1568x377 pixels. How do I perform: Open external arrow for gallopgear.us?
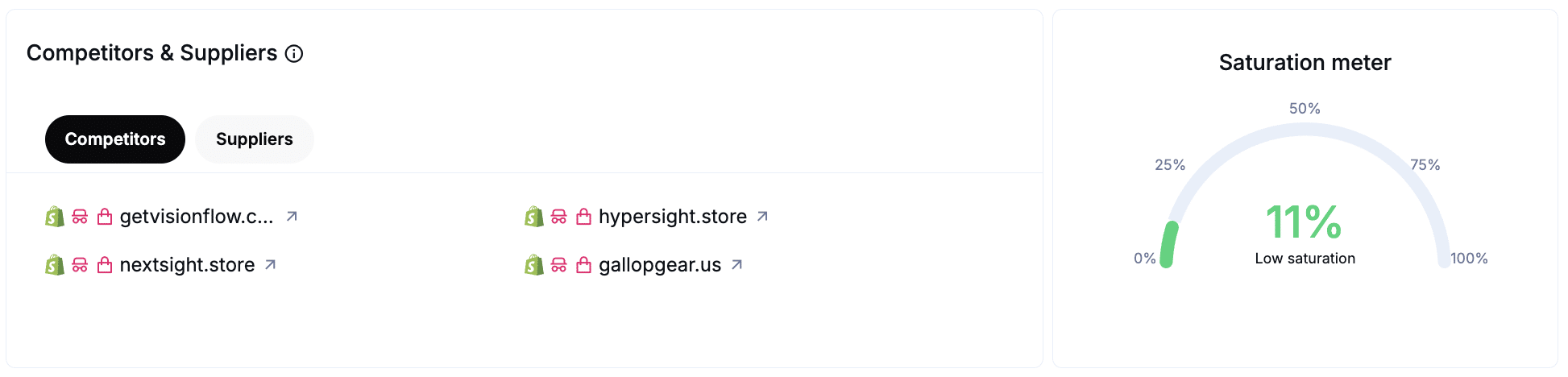coord(736,265)
